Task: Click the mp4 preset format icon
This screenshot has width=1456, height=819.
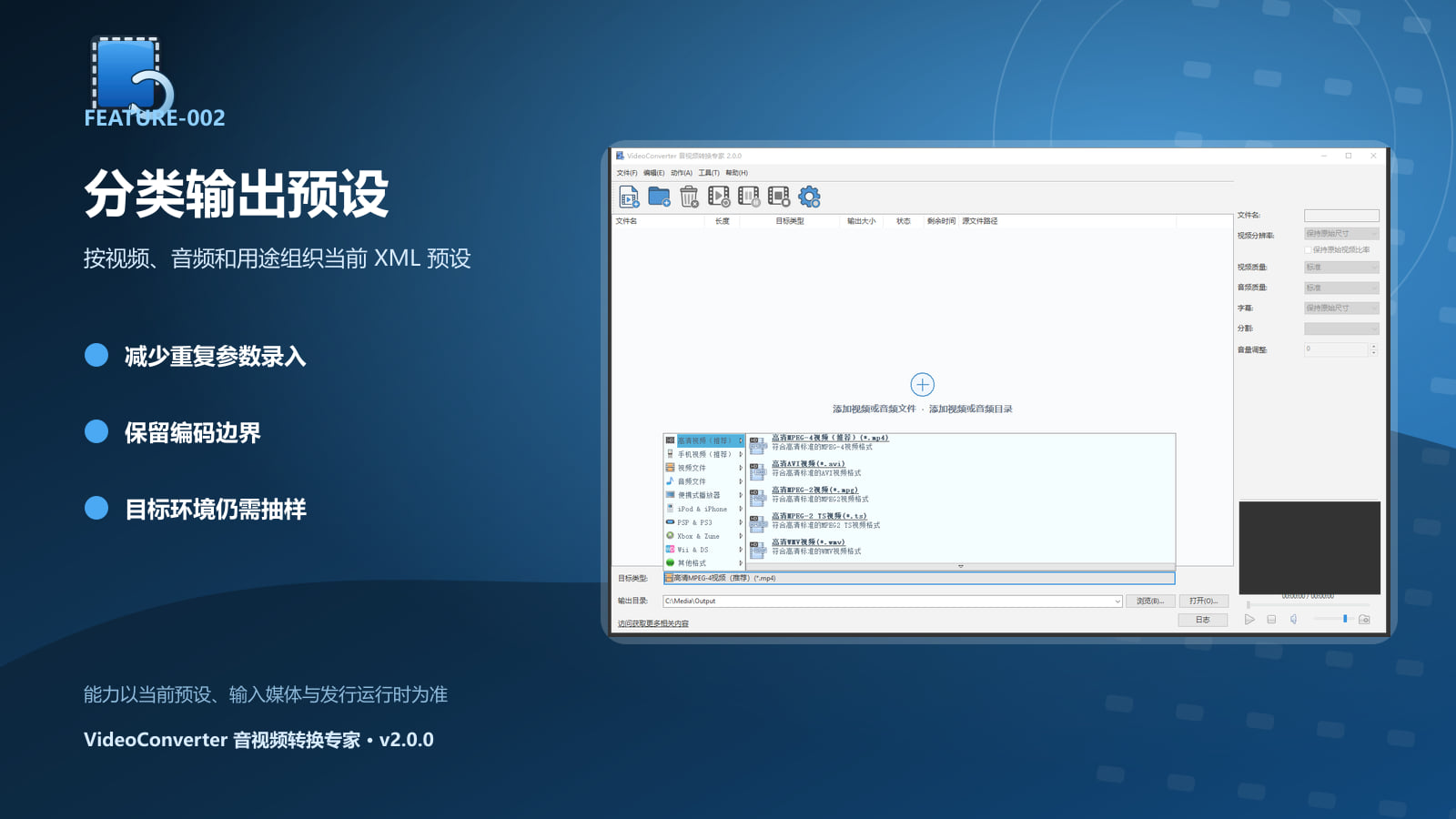Action: 757,445
